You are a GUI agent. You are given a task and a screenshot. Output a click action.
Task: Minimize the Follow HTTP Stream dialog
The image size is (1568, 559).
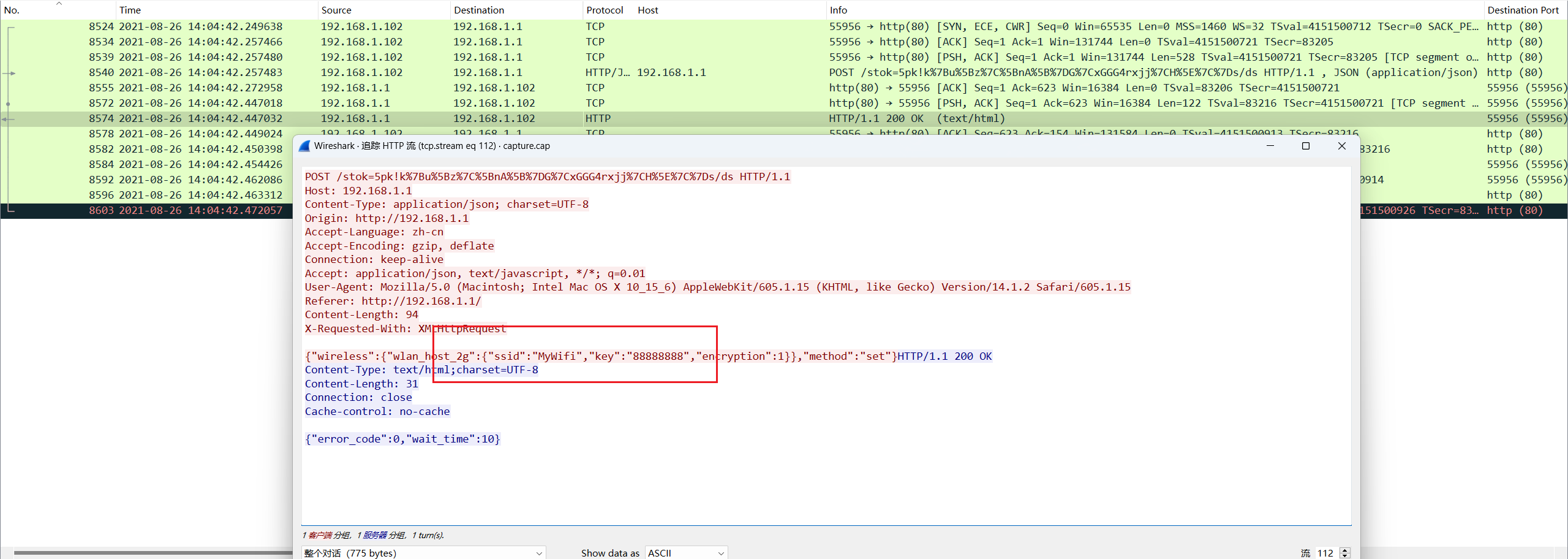1270,146
